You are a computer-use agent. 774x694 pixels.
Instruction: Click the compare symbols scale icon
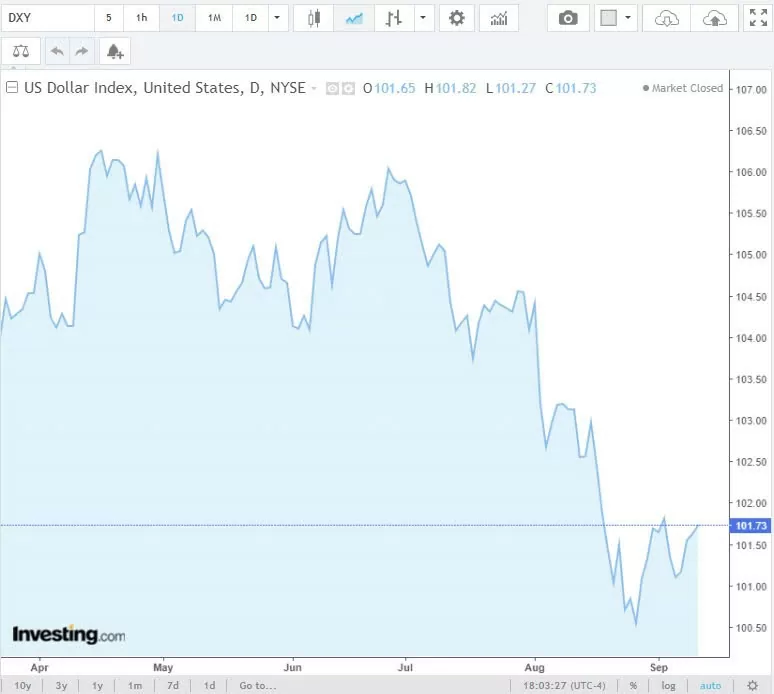pyautogui.click(x=22, y=51)
